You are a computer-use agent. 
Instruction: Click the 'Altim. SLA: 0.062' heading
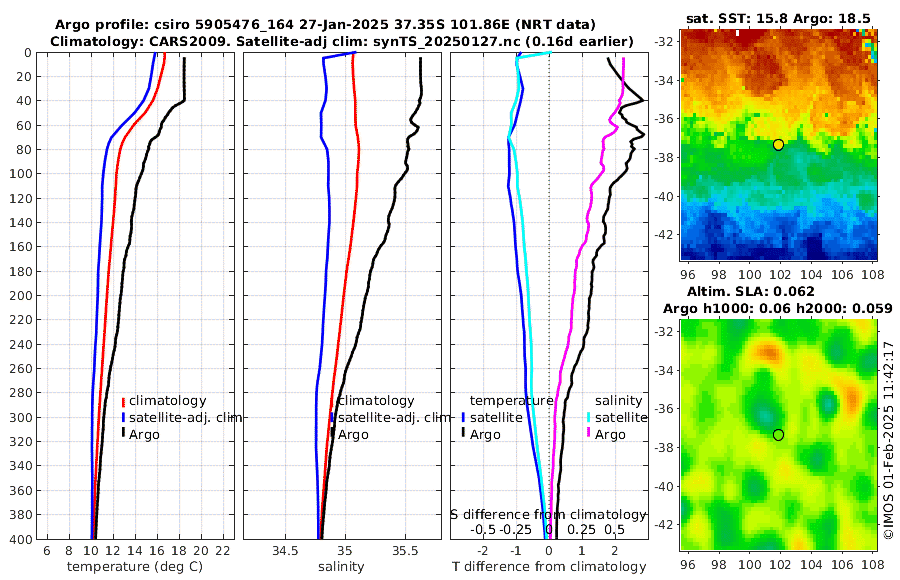751,291
